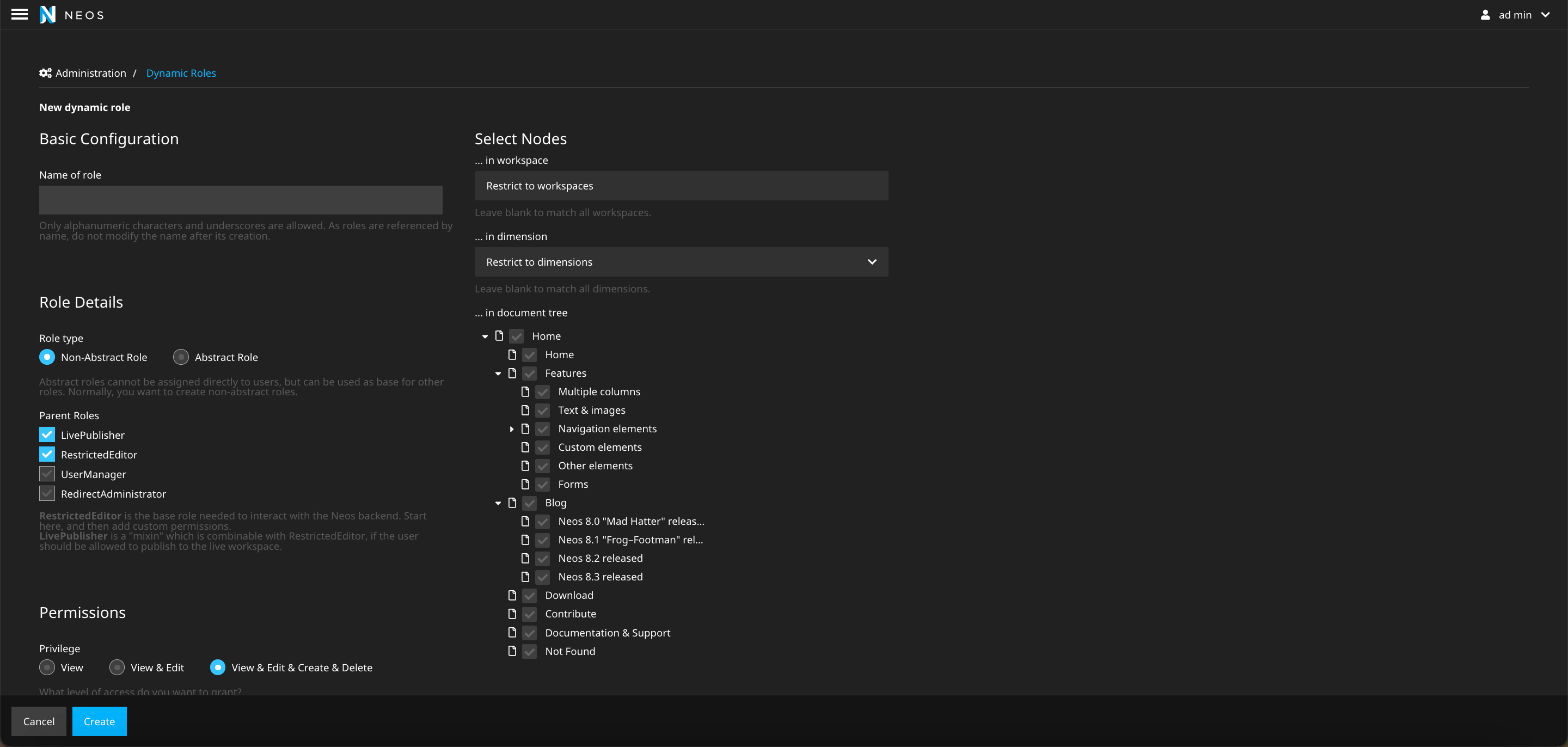This screenshot has height=747, width=1568.
Task: Select the View privilege radio button
Action: (x=47, y=668)
